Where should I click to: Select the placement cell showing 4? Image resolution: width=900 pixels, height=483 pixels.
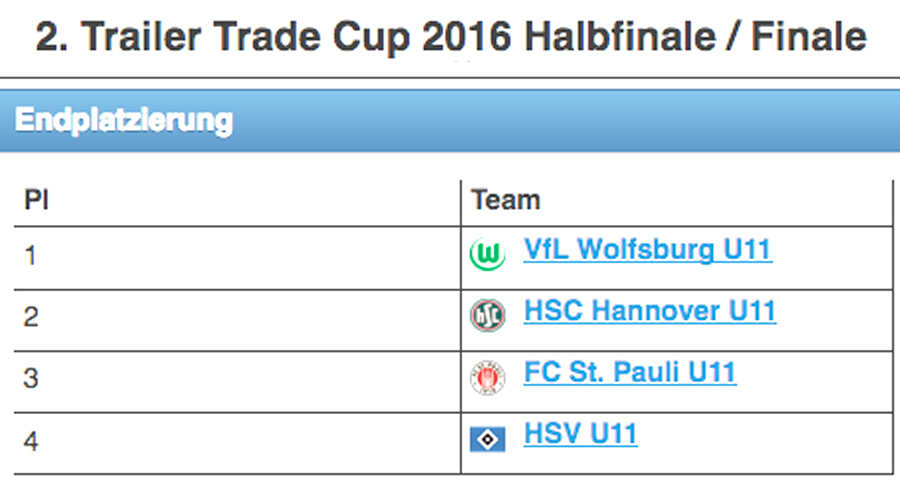pos(237,443)
